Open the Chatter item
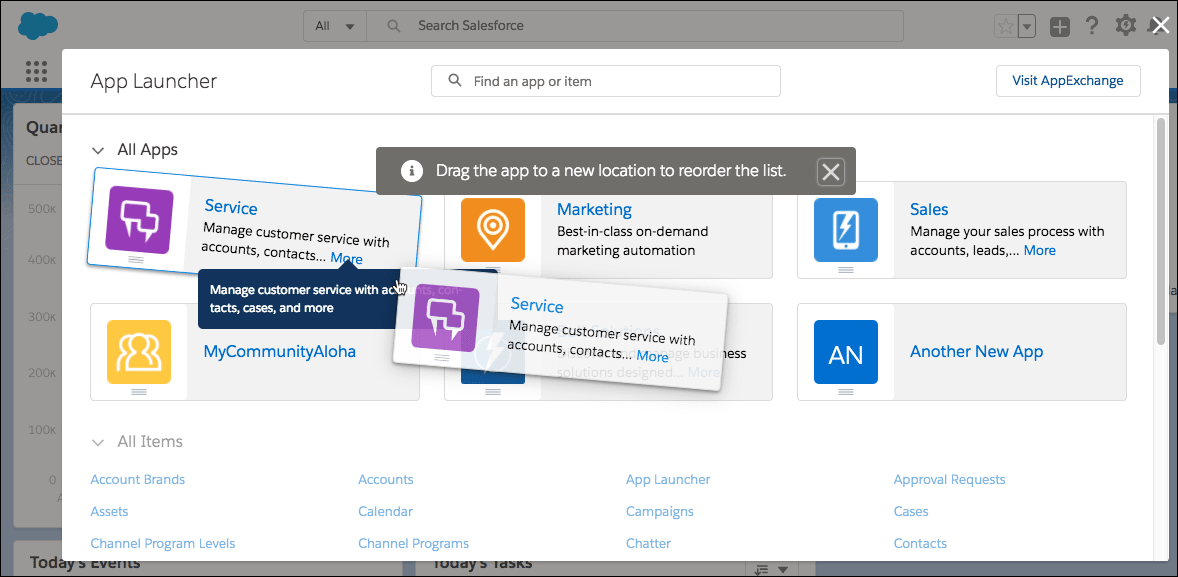The width and height of the screenshot is (1178, 577). (x=648, y=543)
